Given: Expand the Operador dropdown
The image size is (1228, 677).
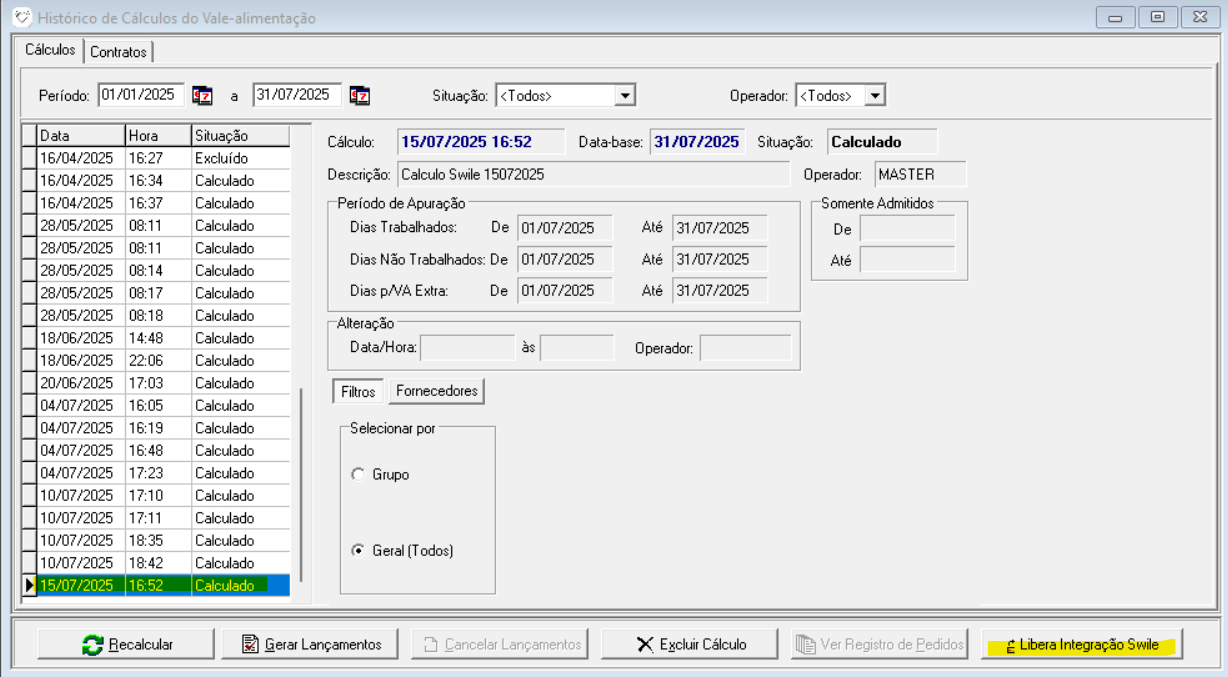Looking at the screenshot, I should (875, 95).
